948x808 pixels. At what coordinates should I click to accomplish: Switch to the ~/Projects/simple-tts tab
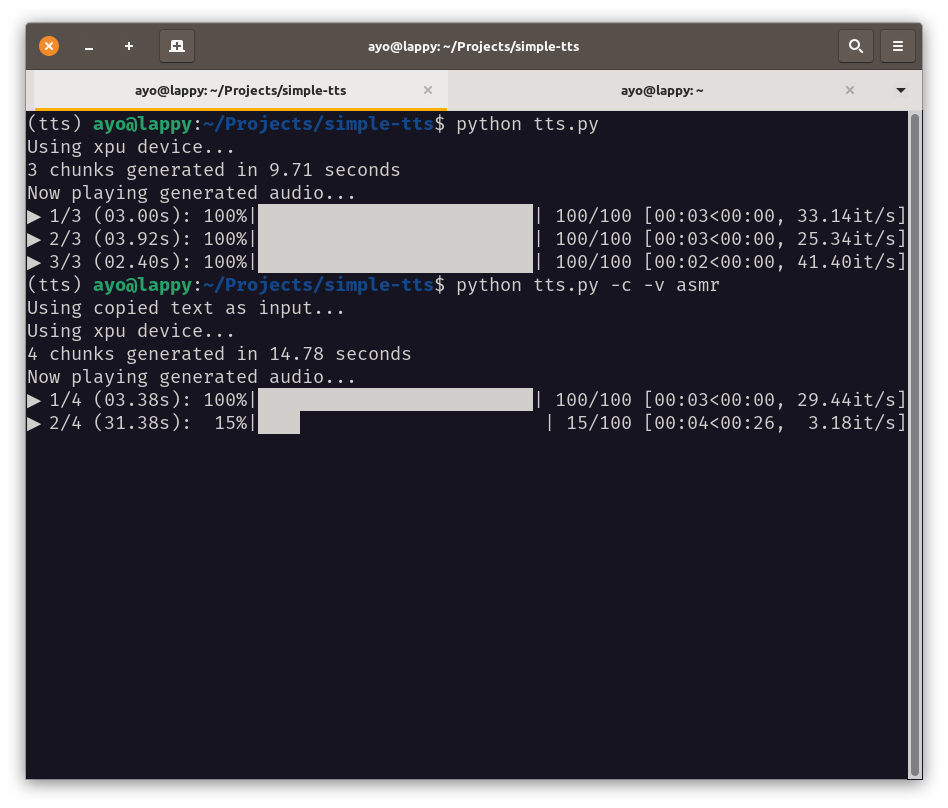pos(240,90)
